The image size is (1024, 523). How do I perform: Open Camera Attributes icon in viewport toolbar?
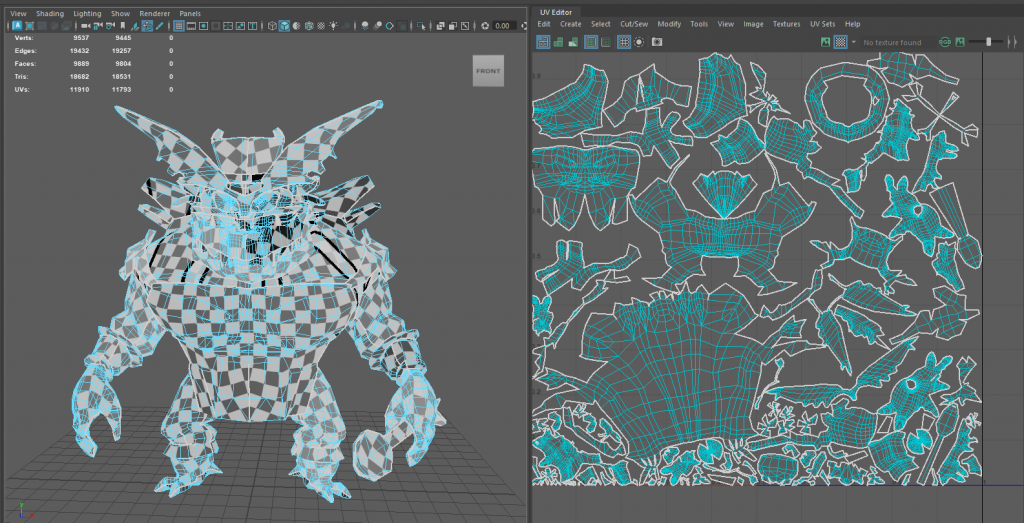[x=110, y=26]
